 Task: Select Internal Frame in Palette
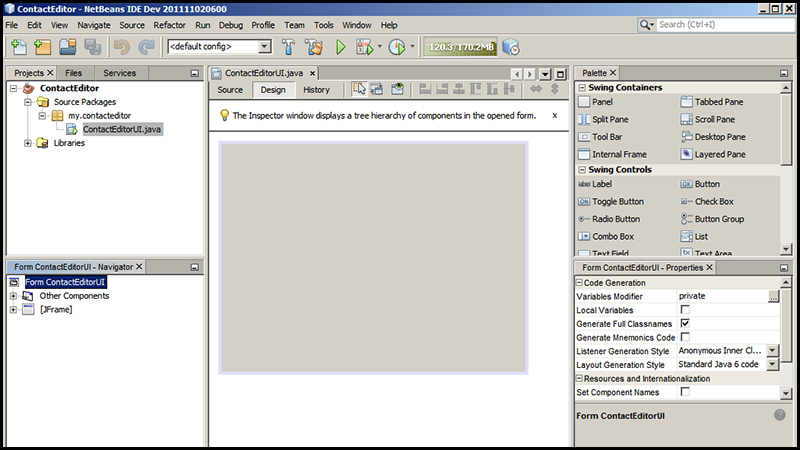tap(612, 154)
